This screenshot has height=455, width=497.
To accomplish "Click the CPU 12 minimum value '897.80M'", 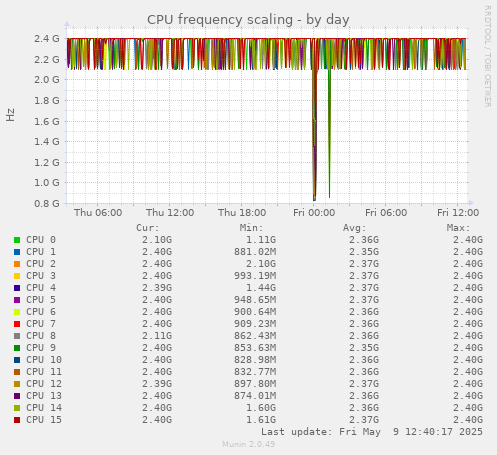I will point(255,384).
